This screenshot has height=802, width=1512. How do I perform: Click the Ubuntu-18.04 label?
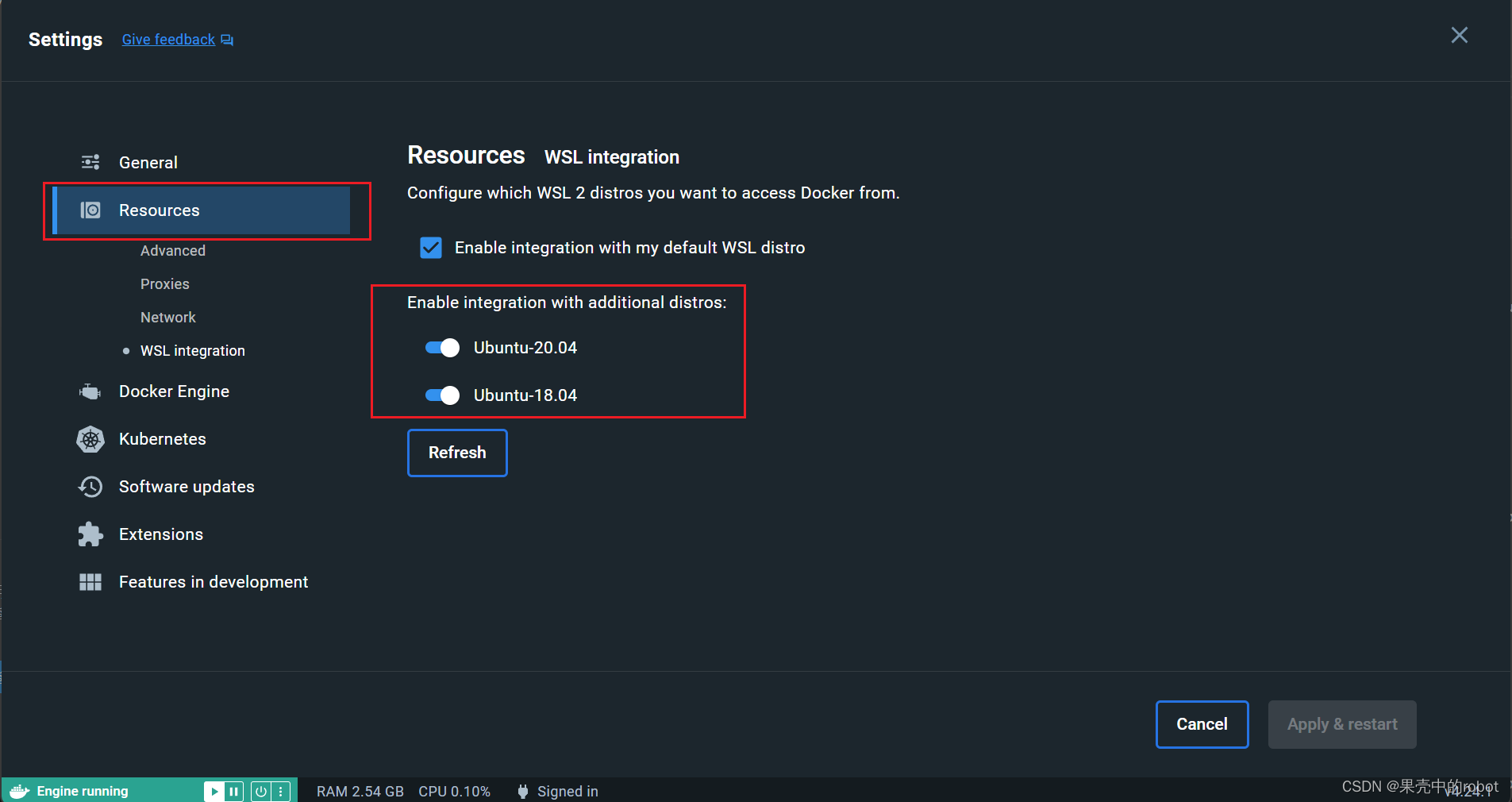[x=525, y=395]
